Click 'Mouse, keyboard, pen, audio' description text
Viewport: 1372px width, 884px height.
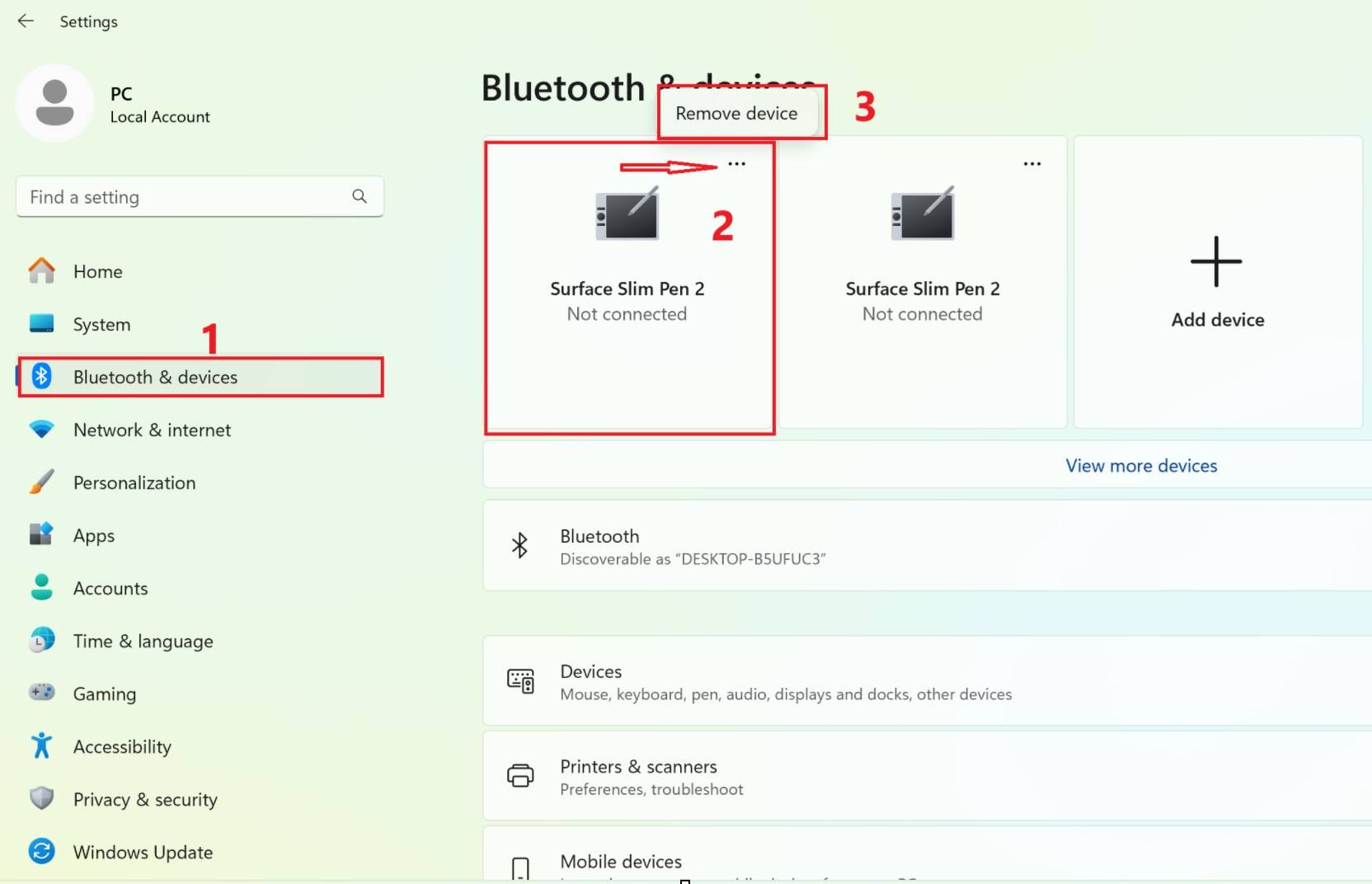click(x=786, y=694)
